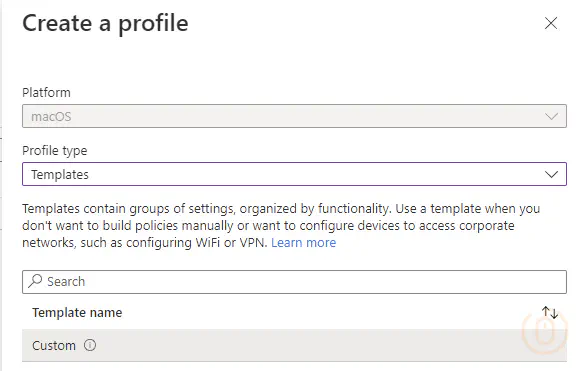Click the faint mouse watermark logo

tap(544, 331)
